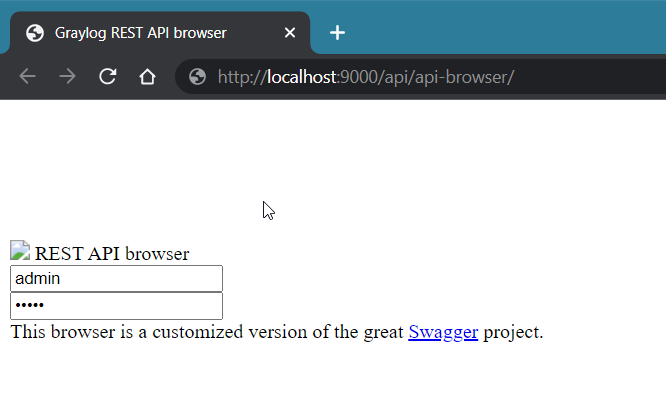Screen dimensions: 666x417
Task: Click the "REST API browser" heading text
Action: 112,254
